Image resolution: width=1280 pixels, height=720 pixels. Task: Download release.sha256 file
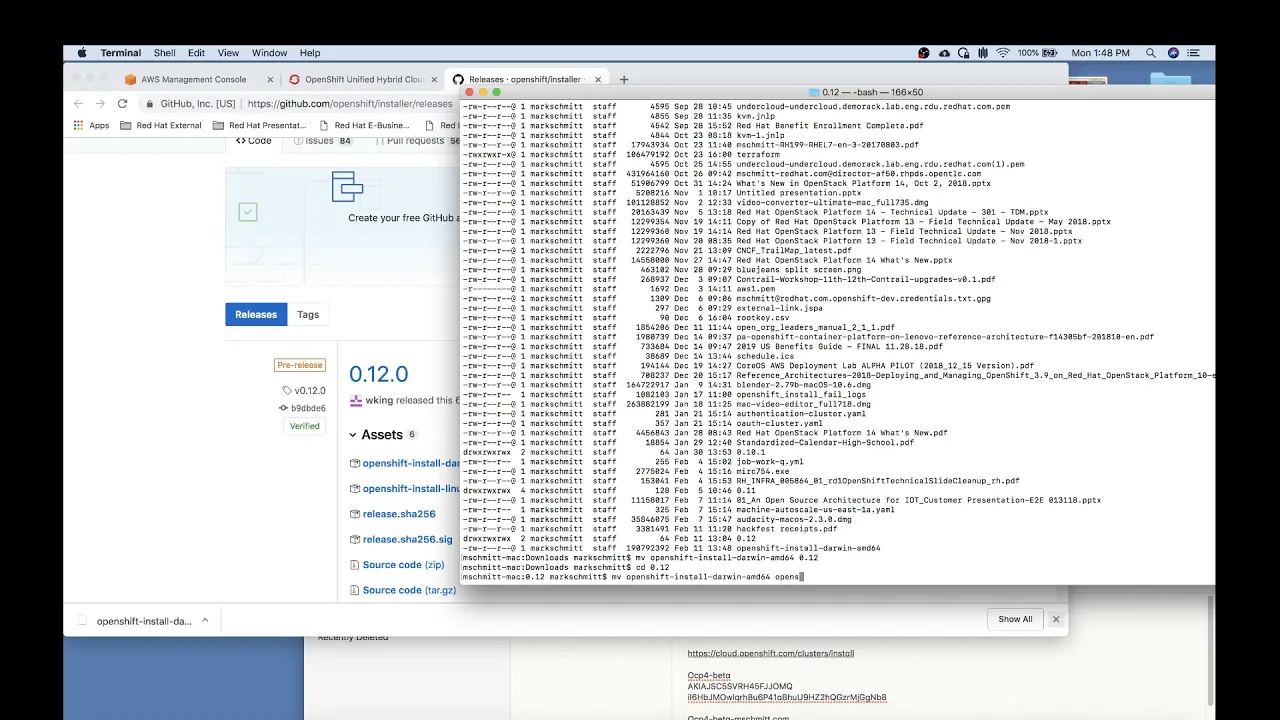point(399,514)
